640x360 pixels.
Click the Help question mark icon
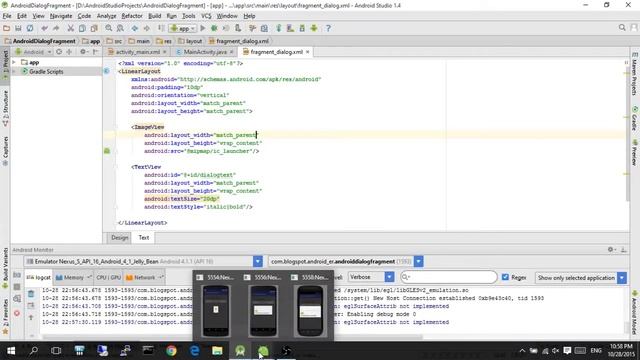[328, 28]
